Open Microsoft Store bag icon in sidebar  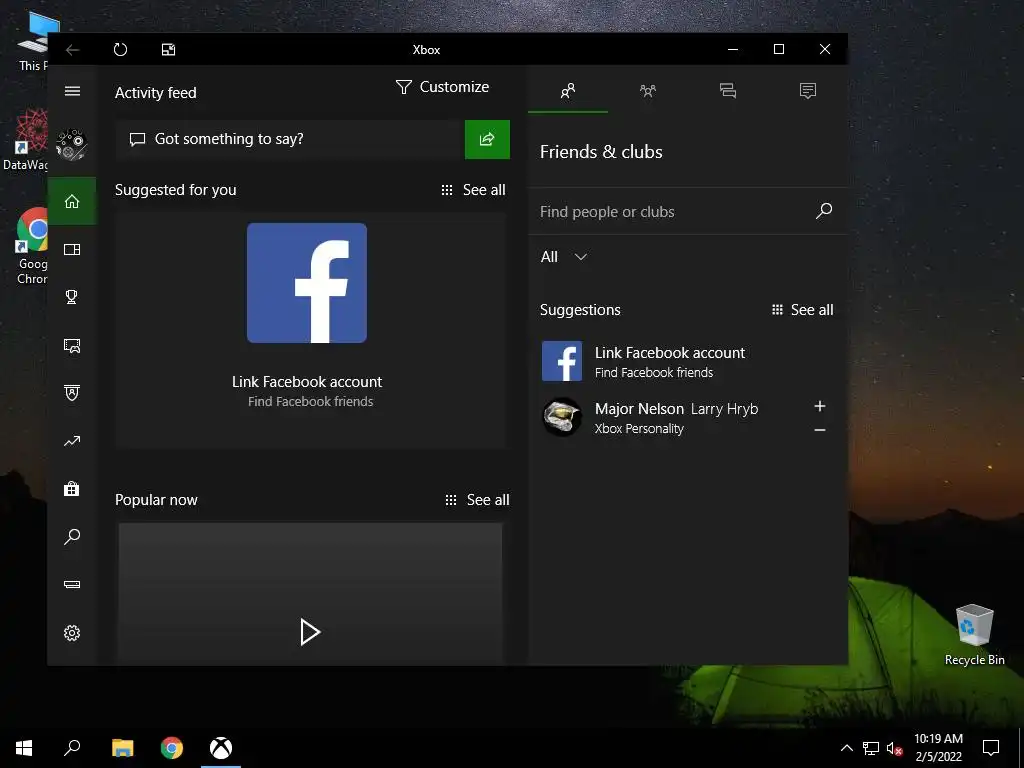pyautogui.click(x=72, y=488)
